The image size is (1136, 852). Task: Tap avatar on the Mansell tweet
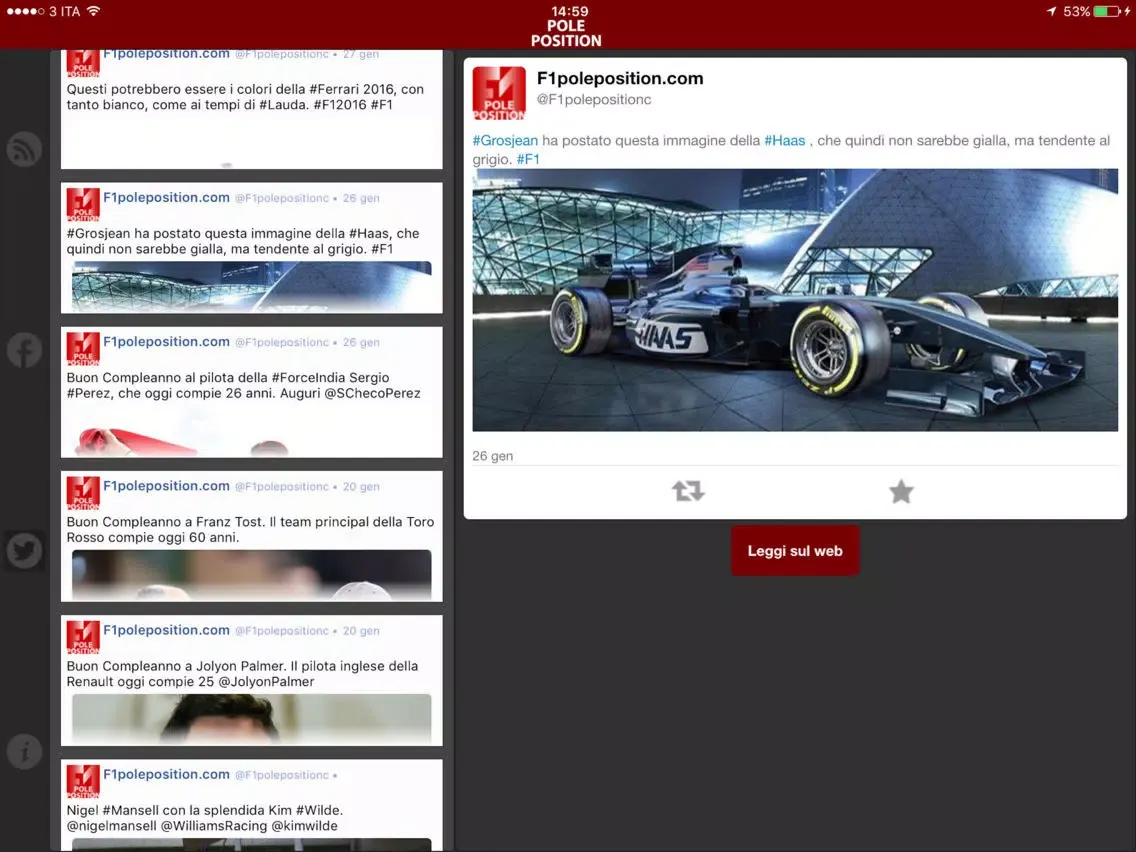pyautogui.click(x=83, y=781)
